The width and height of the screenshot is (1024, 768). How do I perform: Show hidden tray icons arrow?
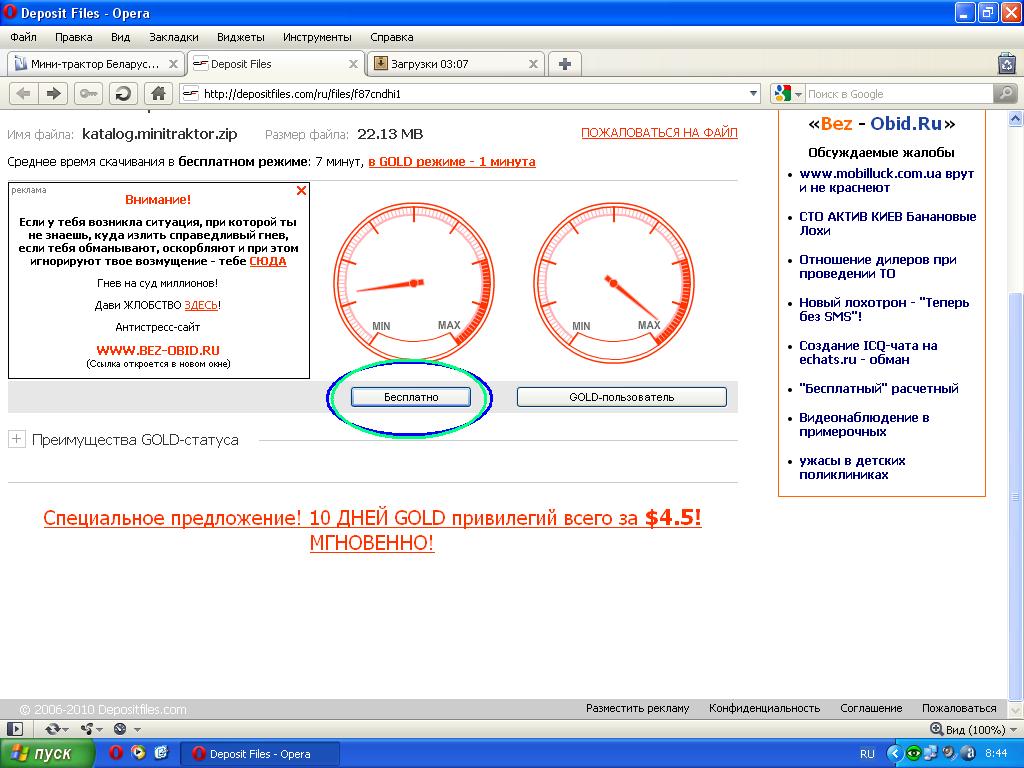click(894, 754)
